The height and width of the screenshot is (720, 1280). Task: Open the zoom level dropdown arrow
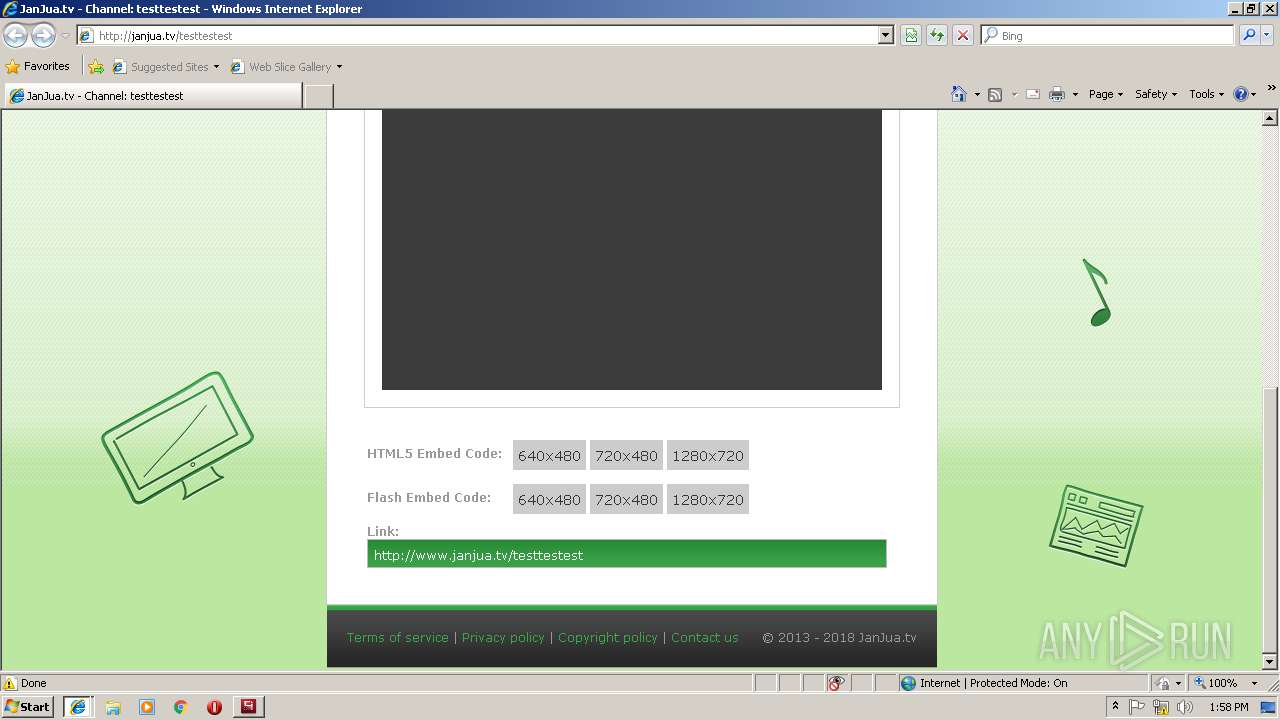[1254, 683]
